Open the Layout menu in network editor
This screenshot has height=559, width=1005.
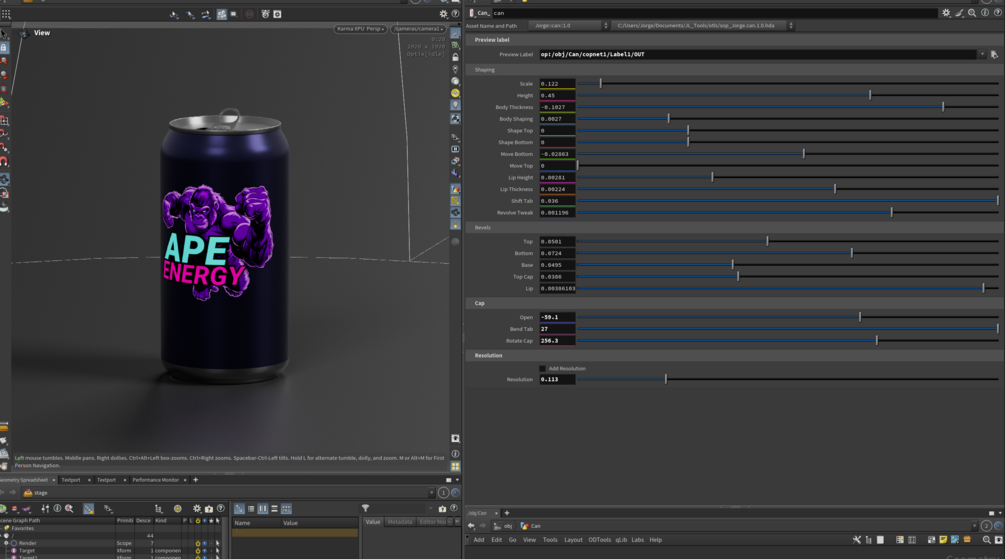point(573,540)
